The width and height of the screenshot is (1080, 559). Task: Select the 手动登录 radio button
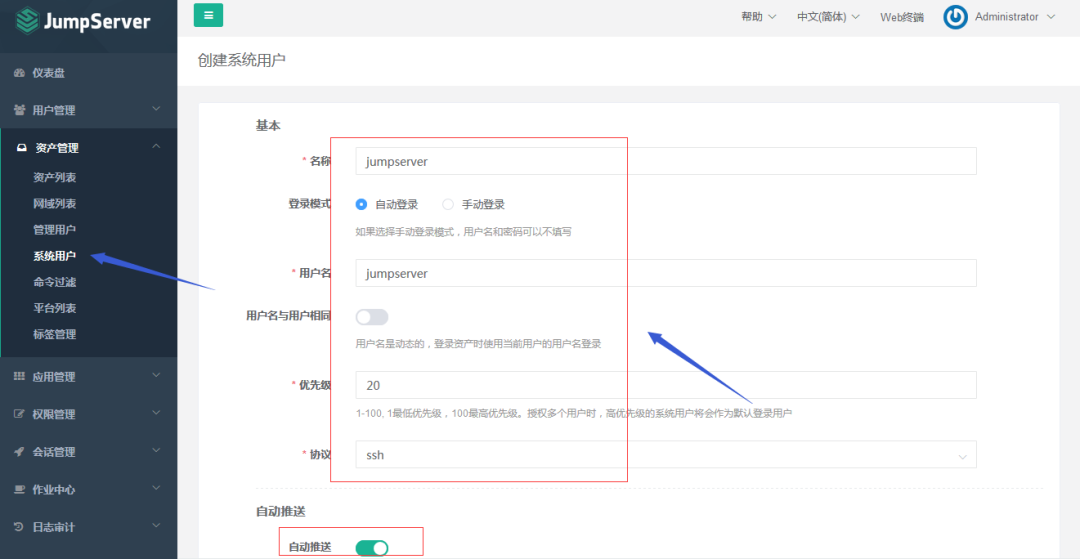[x=448, y=204]
